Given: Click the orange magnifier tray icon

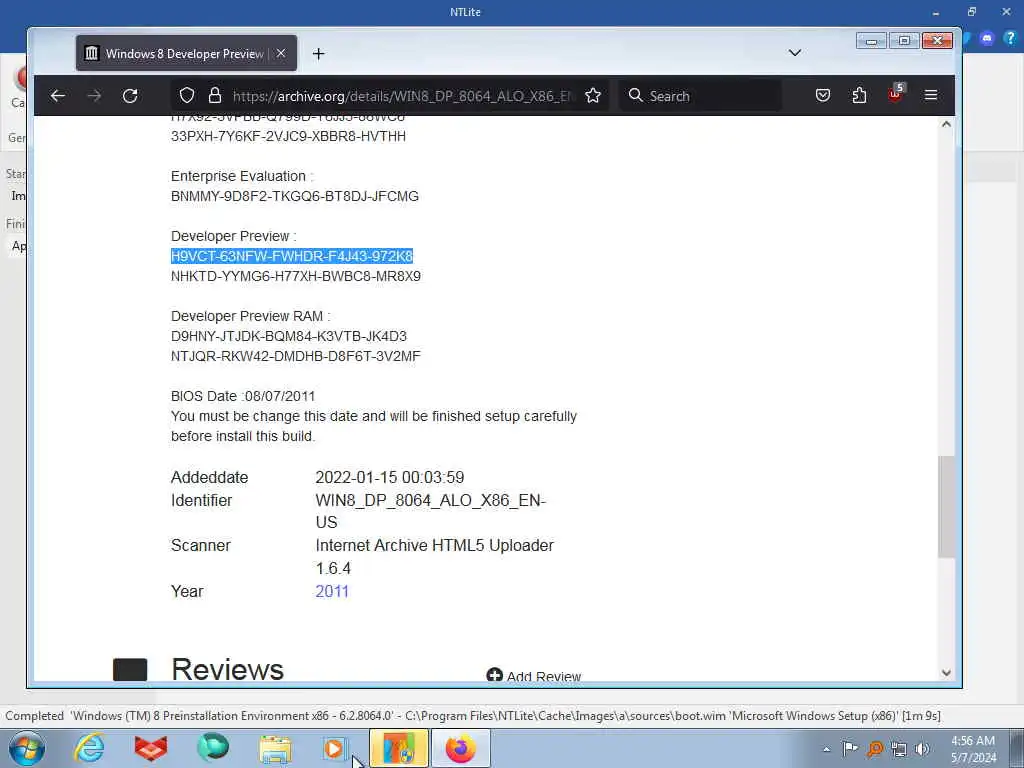Looking at the screenshot, I should coord(874,749).
